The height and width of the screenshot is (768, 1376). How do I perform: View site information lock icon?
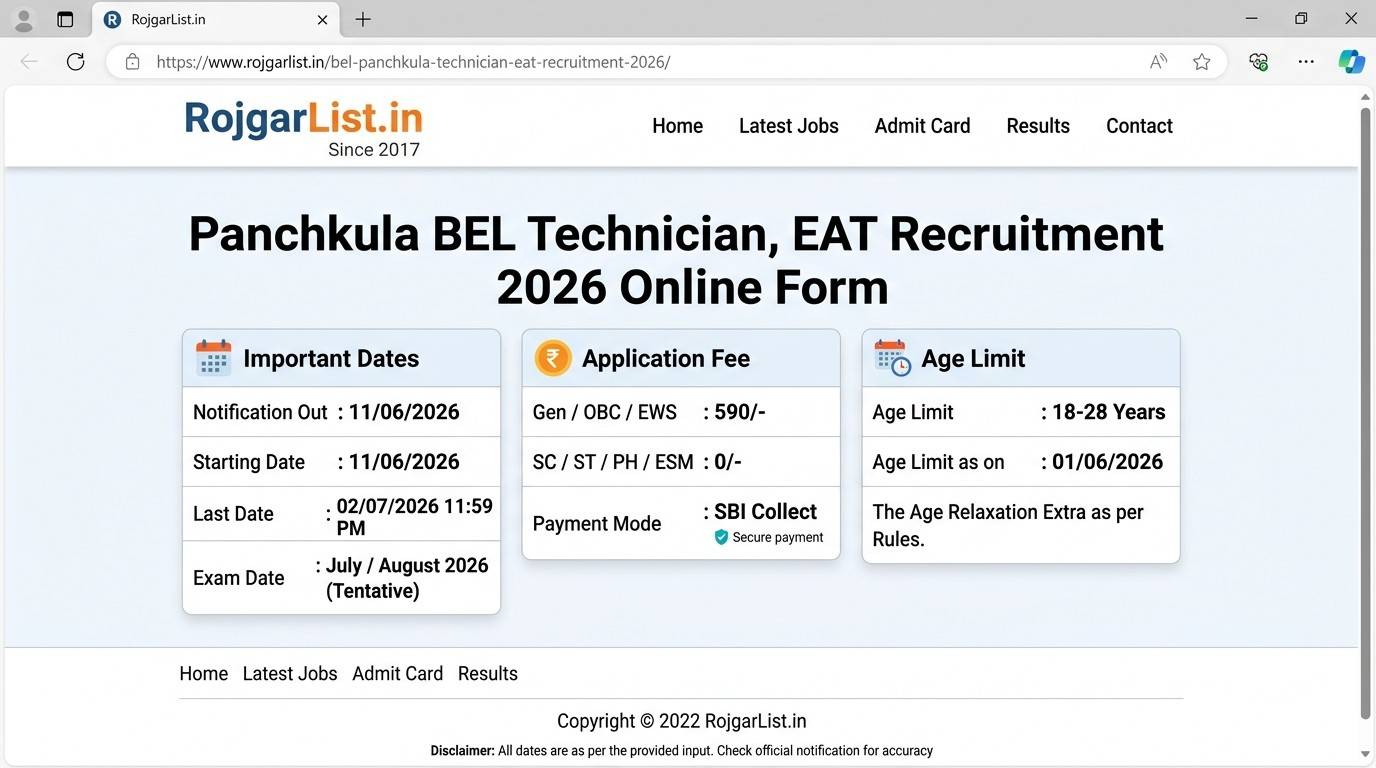click(x=132, y=62)
